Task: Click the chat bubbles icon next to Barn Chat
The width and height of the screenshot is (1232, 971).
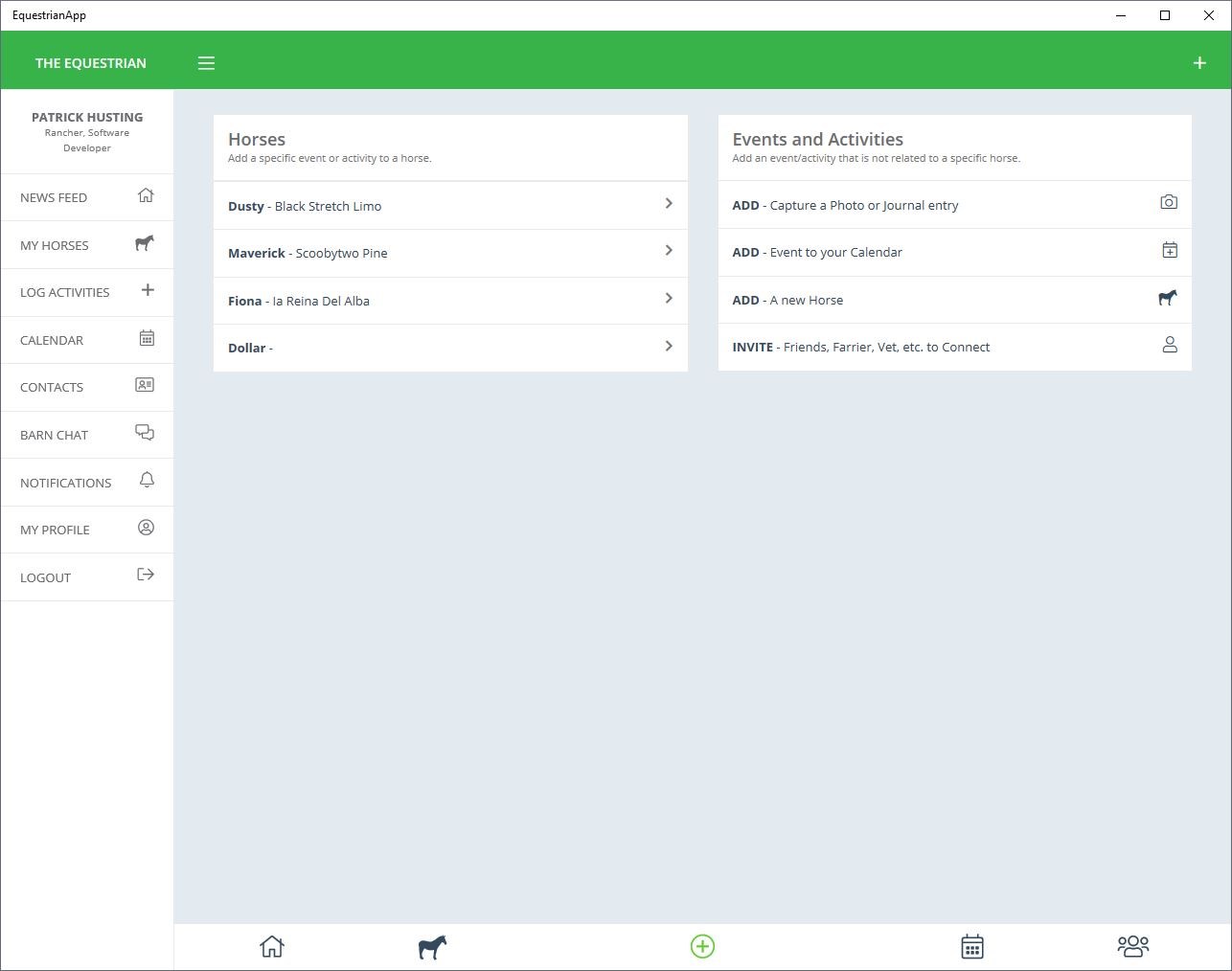Action: (x=145, y=433)
